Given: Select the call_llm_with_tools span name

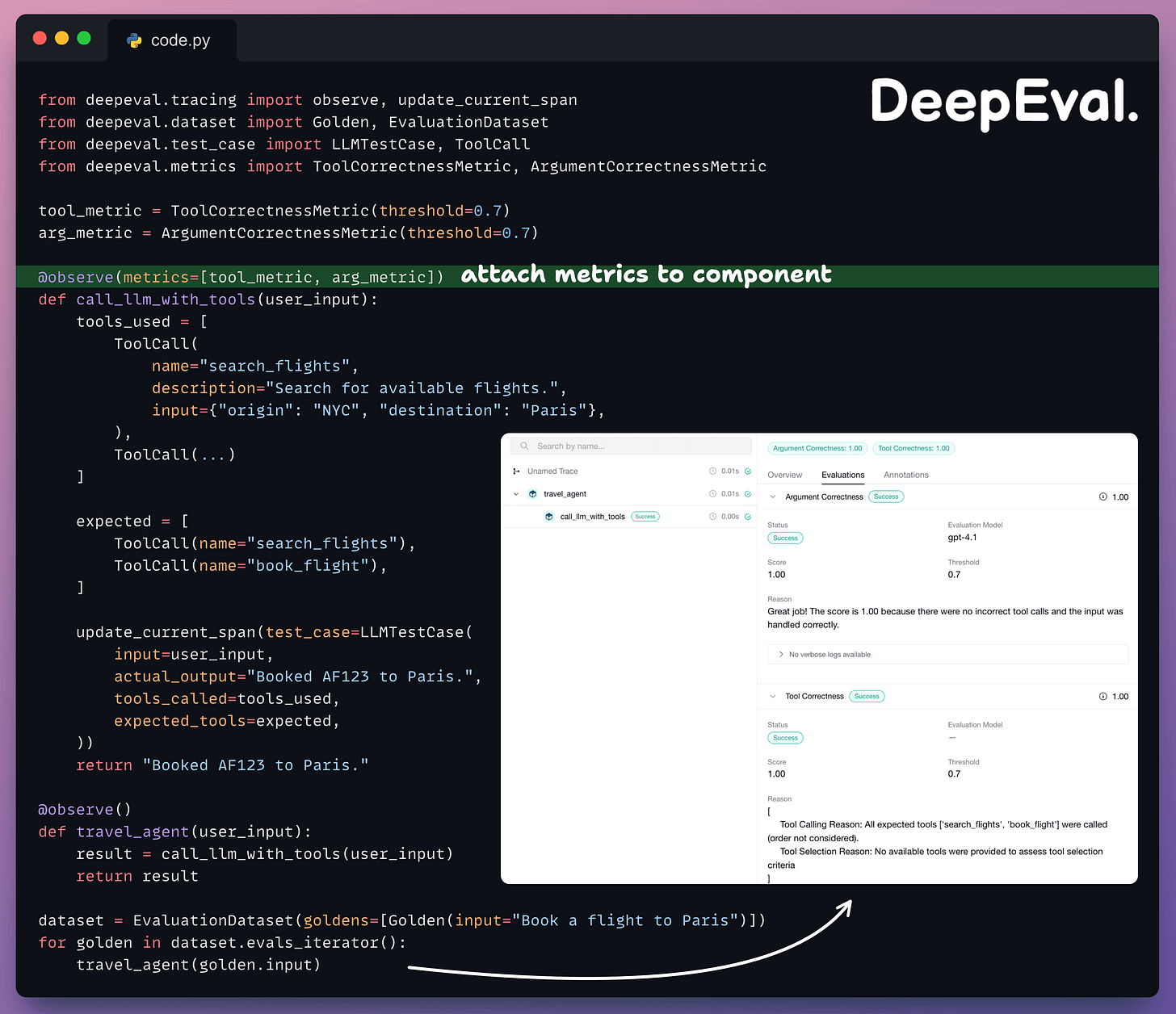Looking at the screenshot, I should pos(592,517).
